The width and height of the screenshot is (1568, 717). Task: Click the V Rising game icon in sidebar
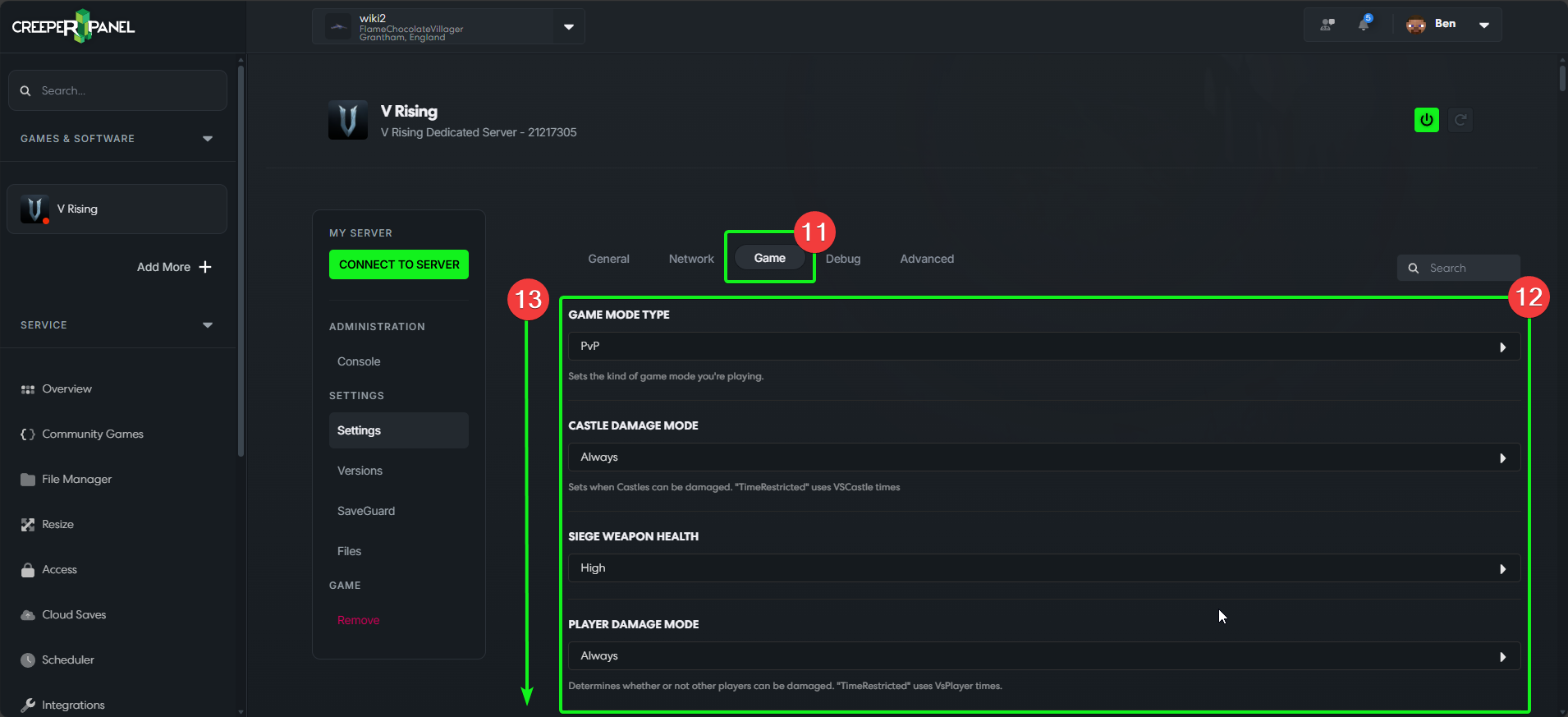click(34, 209)
